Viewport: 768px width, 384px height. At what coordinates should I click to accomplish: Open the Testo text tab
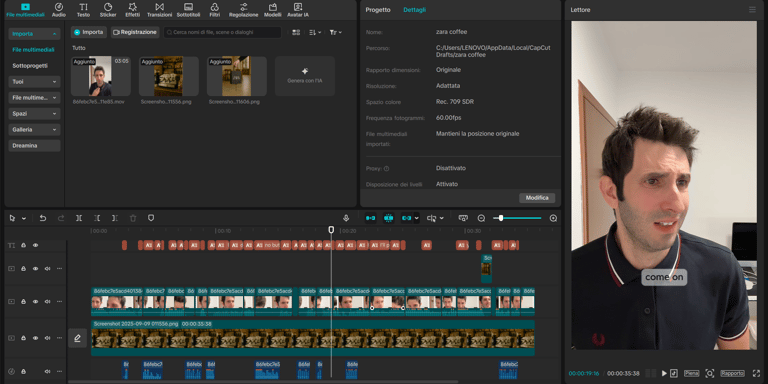84,10
